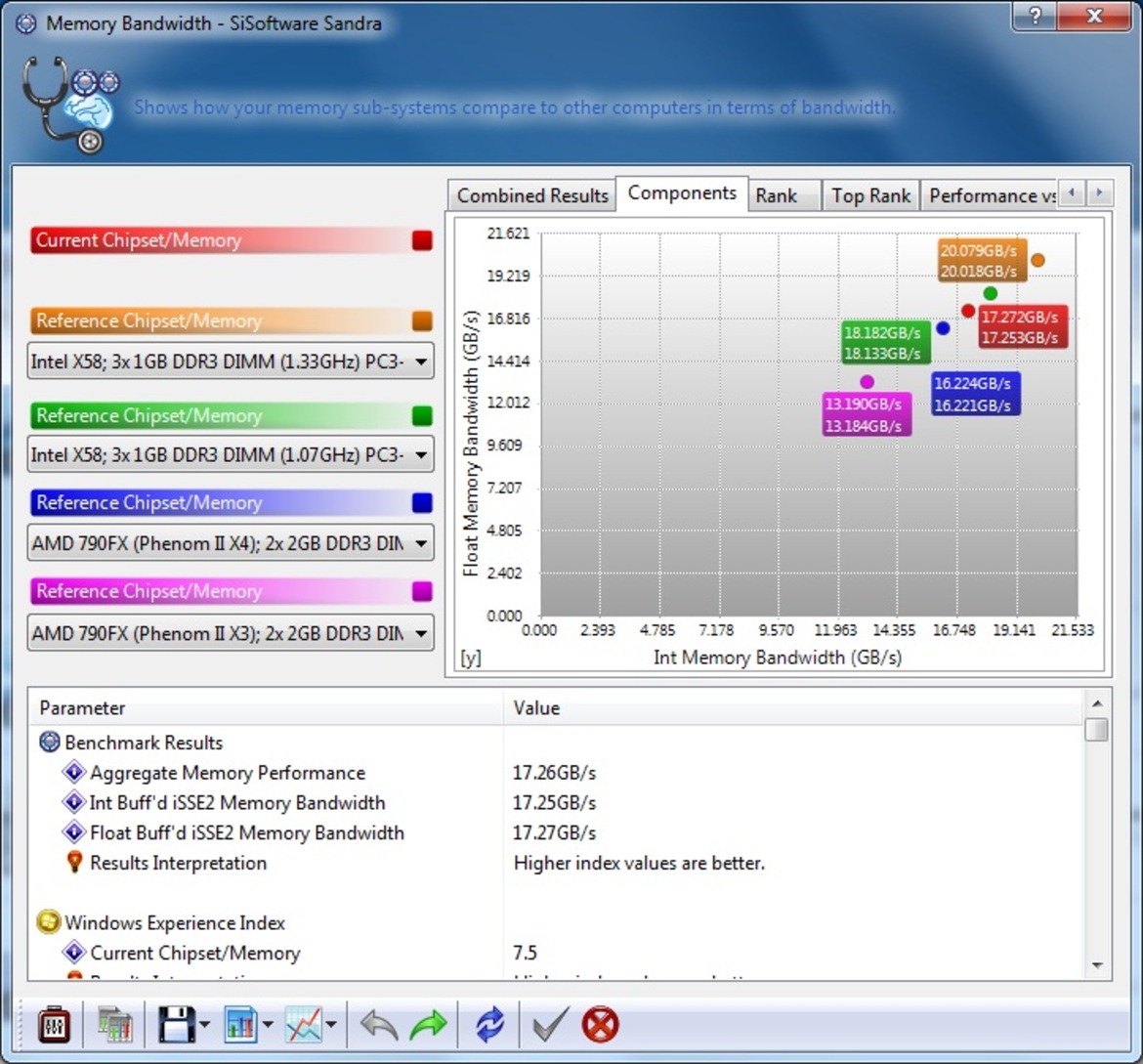1143x1064 pixels.
Task: Click the results list scroll up arrow
Action: [1096, 703]
